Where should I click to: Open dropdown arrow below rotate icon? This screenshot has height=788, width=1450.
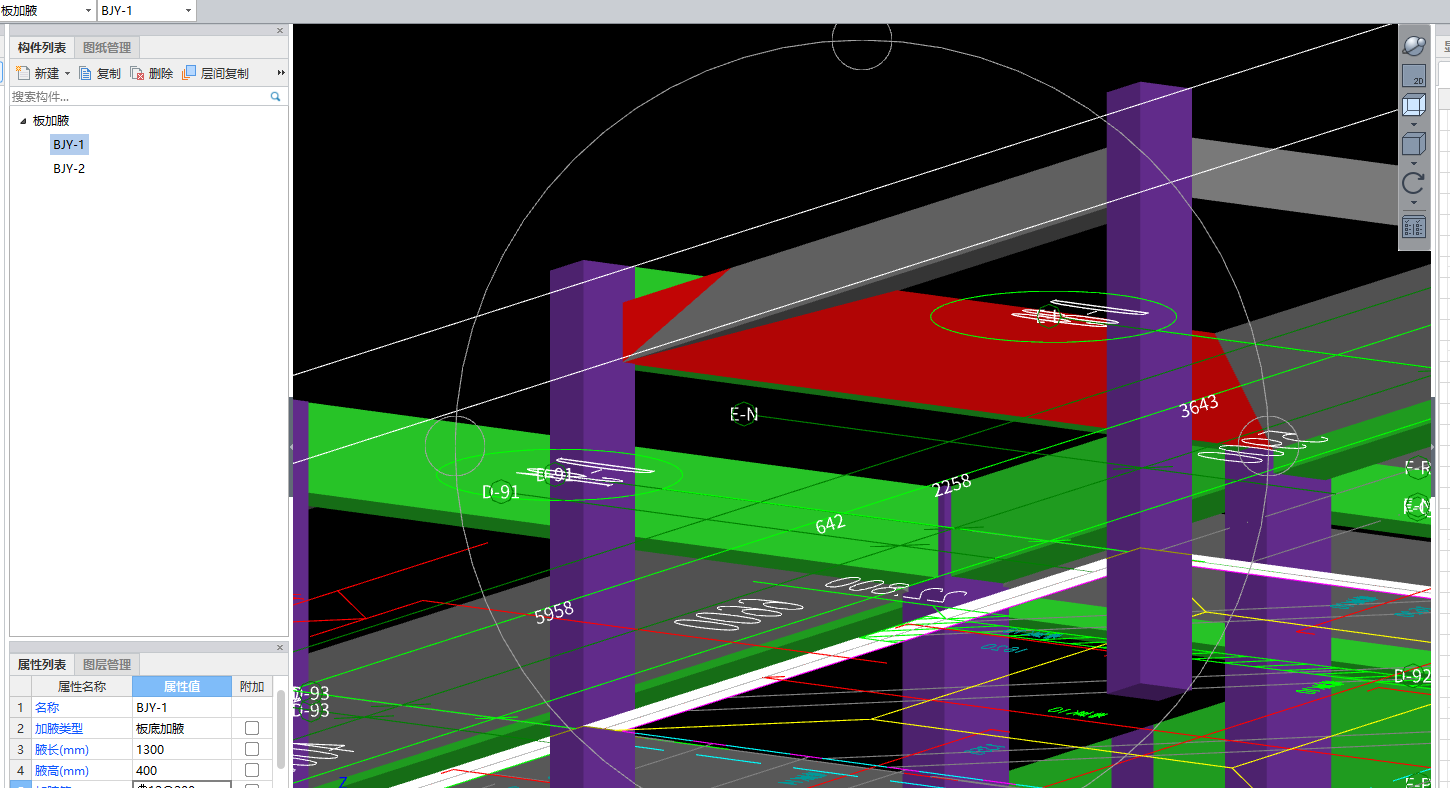coord(1413,202)
